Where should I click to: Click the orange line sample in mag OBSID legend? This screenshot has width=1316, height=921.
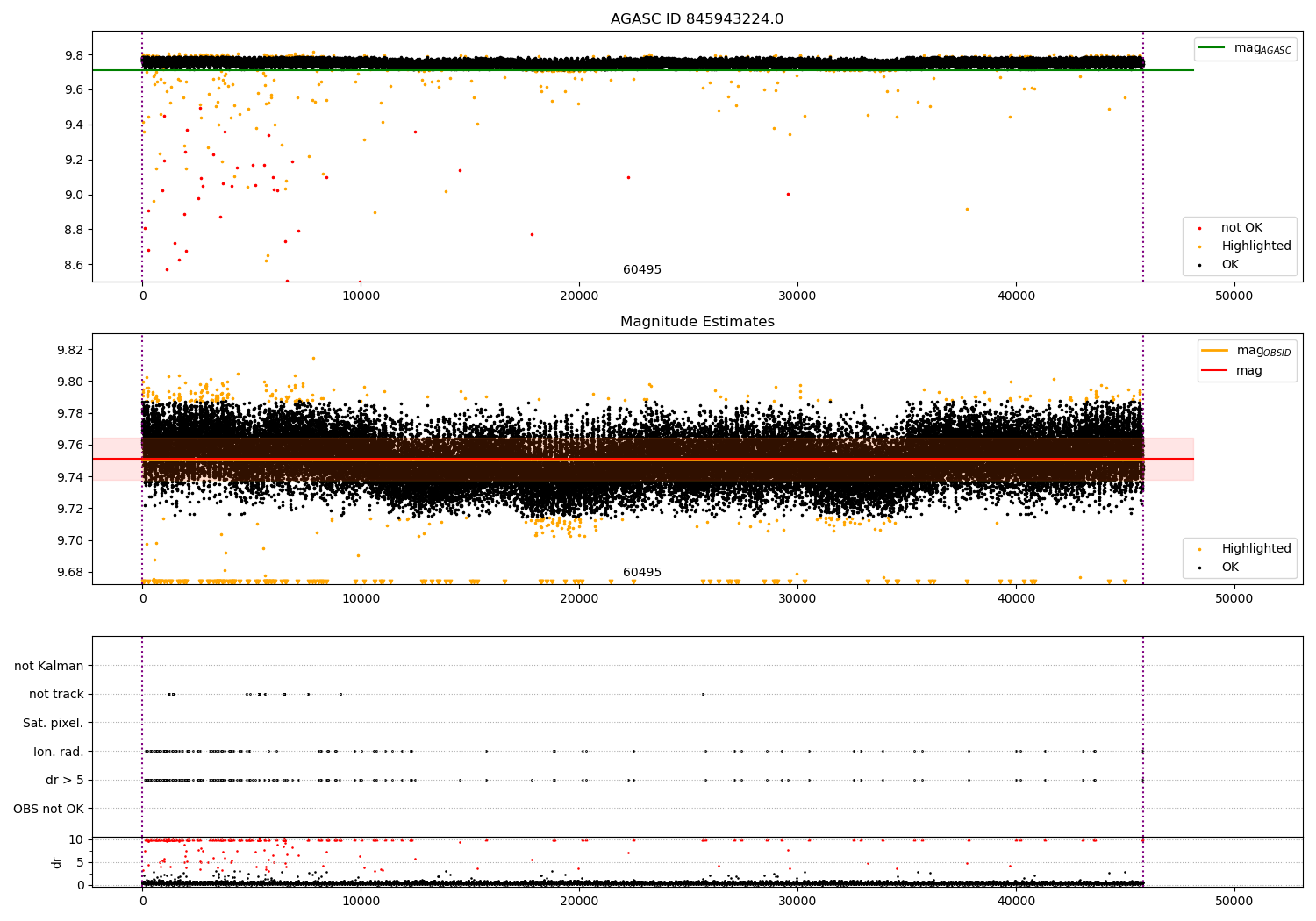1215,351
